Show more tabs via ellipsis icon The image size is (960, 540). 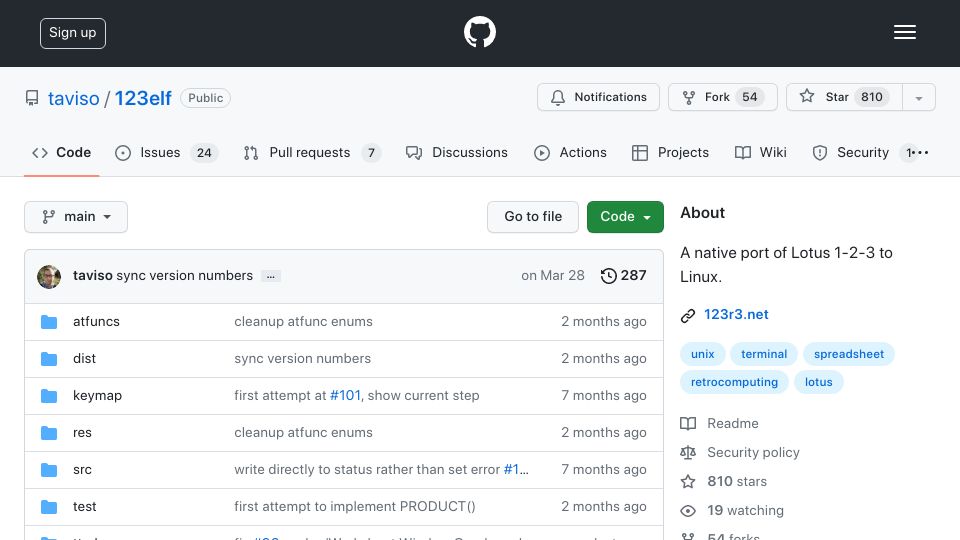pos(920,152)
